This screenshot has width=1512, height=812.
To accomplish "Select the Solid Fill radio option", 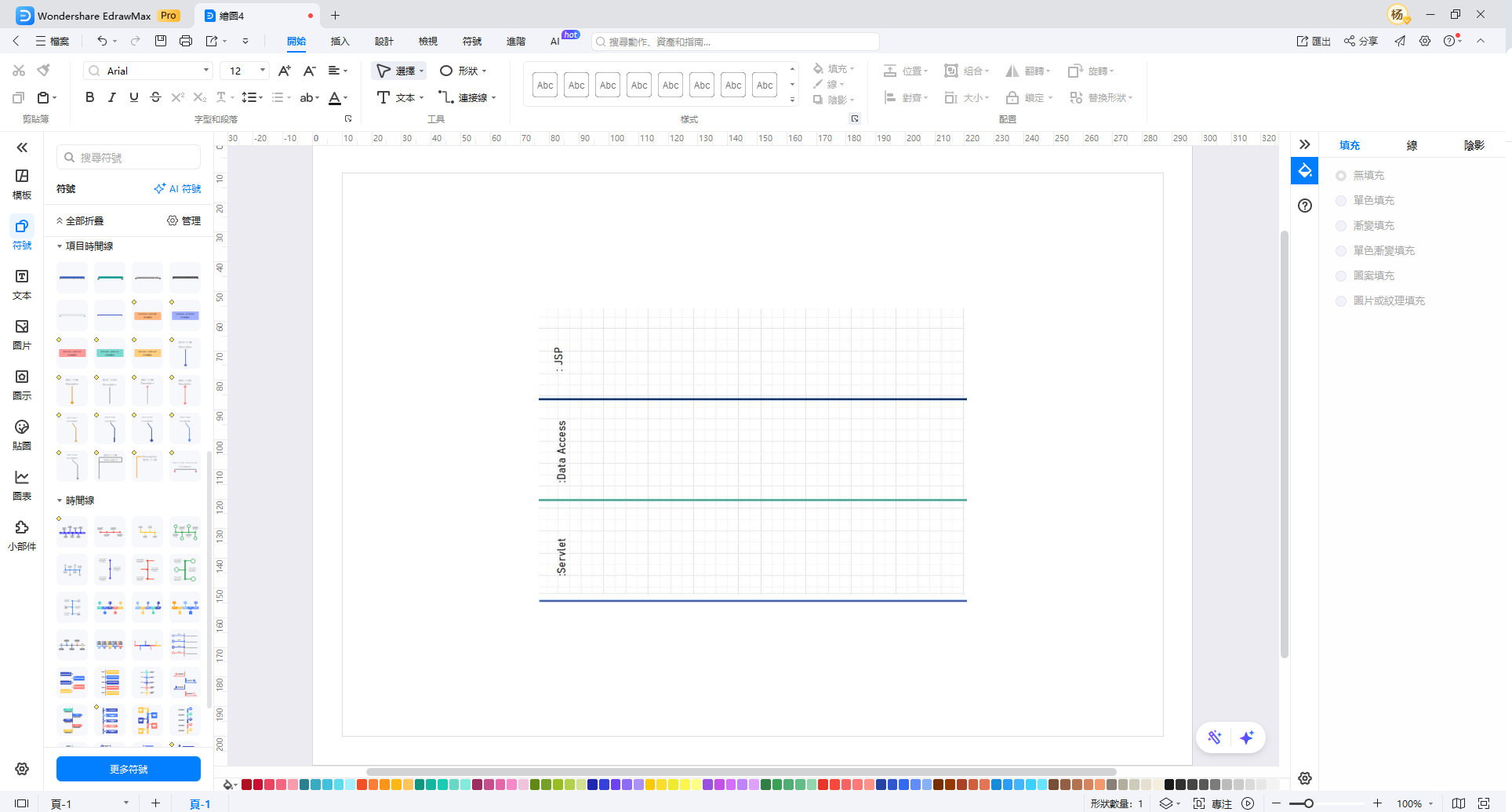I will 1341,201.
